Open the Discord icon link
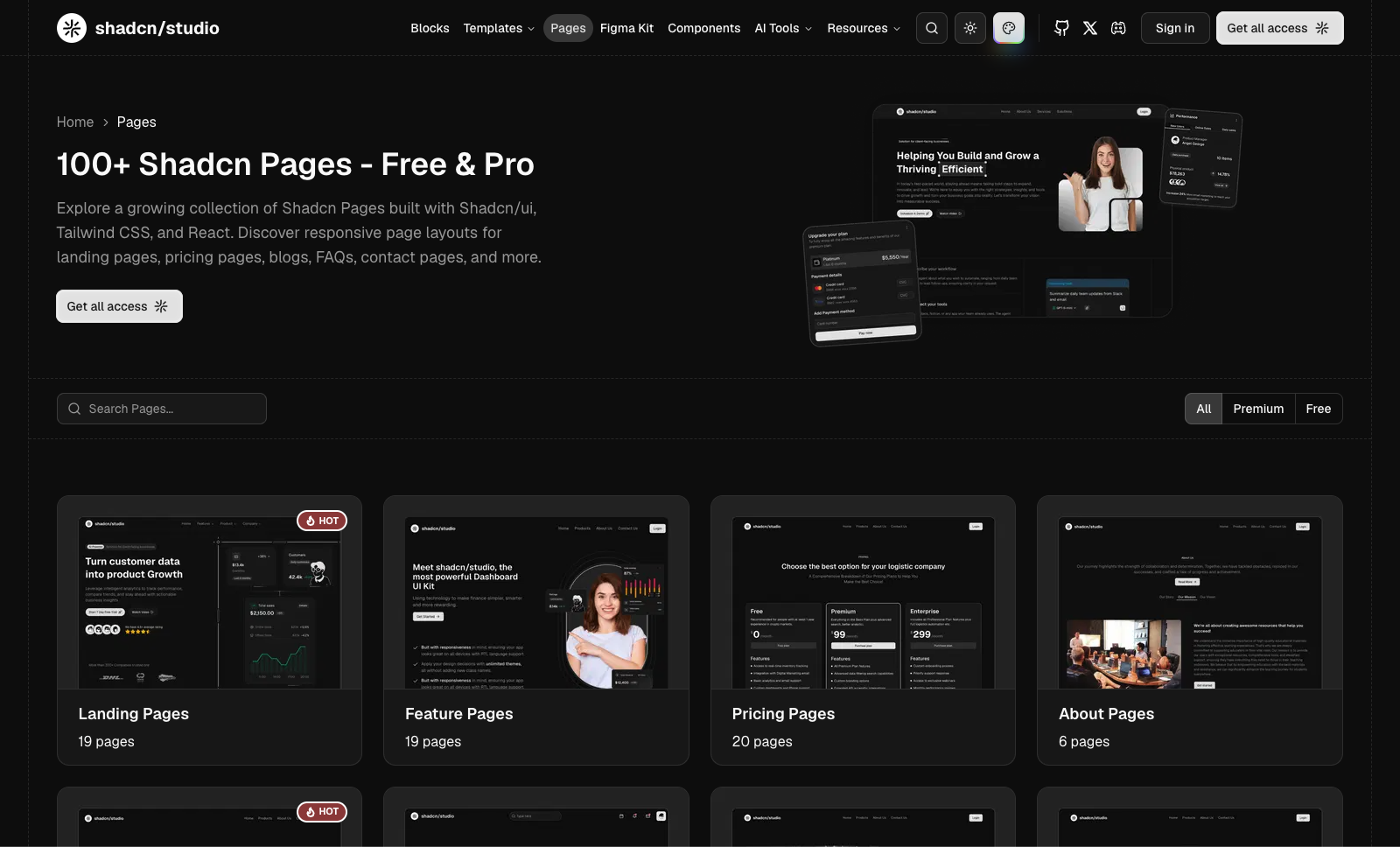 click(x=1118, y=28)
